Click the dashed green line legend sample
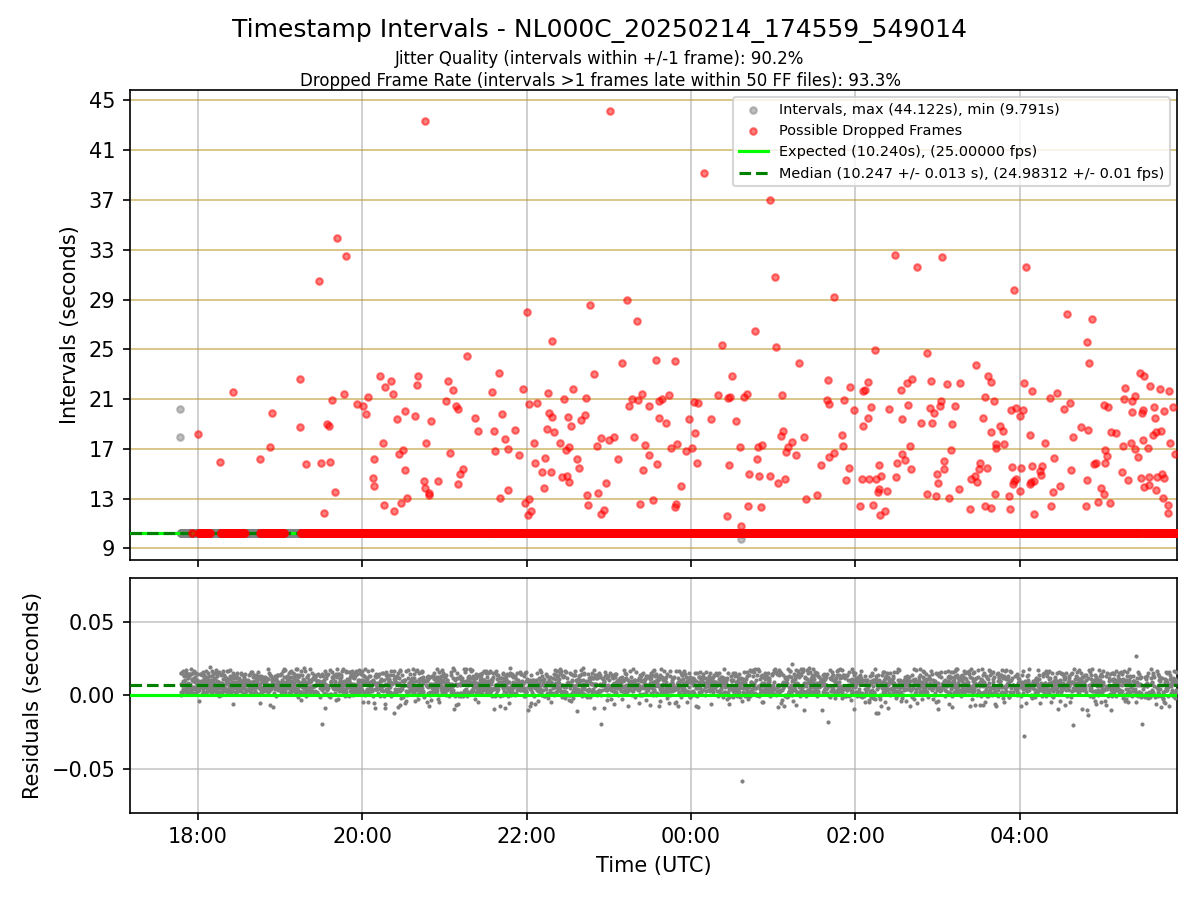Viewport: 1200px width, 900px height. [x=754, y=173]
